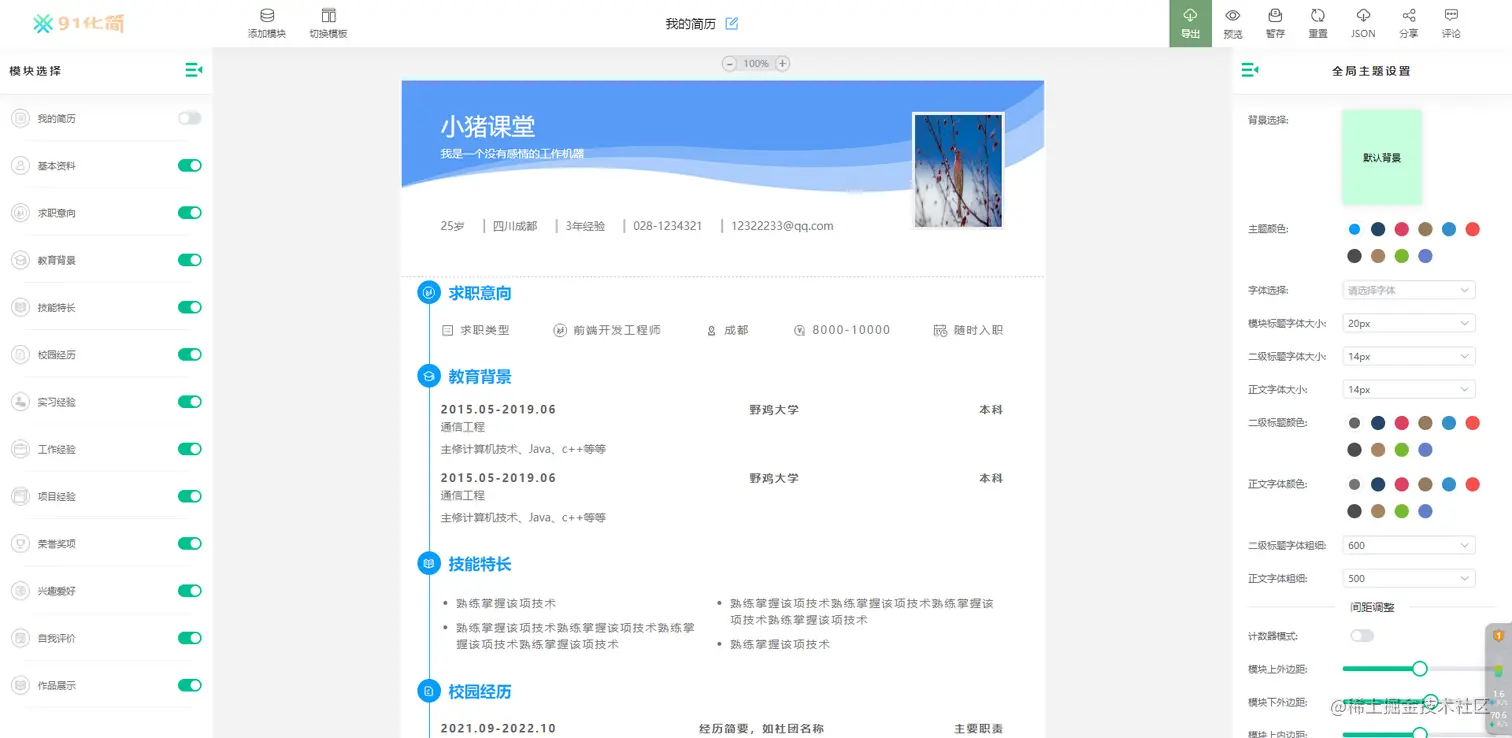Click the email 12322233@qq.com on the resume

(x=782, y=226)
